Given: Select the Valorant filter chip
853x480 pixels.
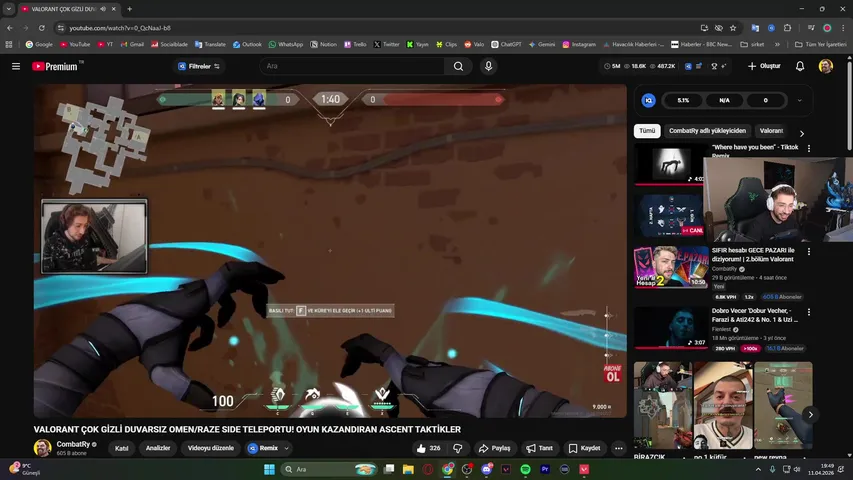Looking at the screenshot, I should coord(771,131).
